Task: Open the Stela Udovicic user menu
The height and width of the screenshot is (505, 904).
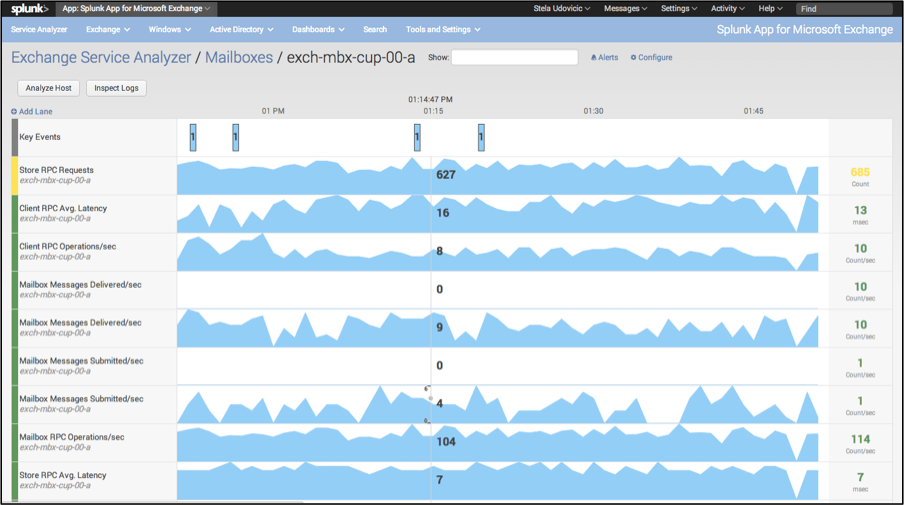Action: pyautogui.click(x=562, y=9)
